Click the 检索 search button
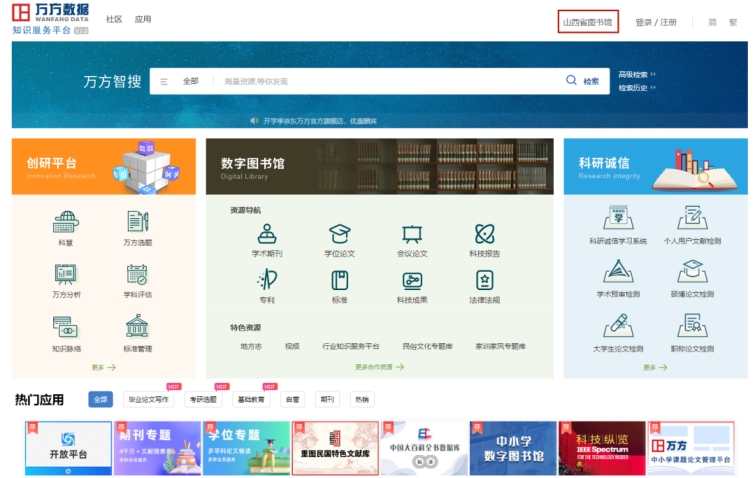 coord(583,81)
